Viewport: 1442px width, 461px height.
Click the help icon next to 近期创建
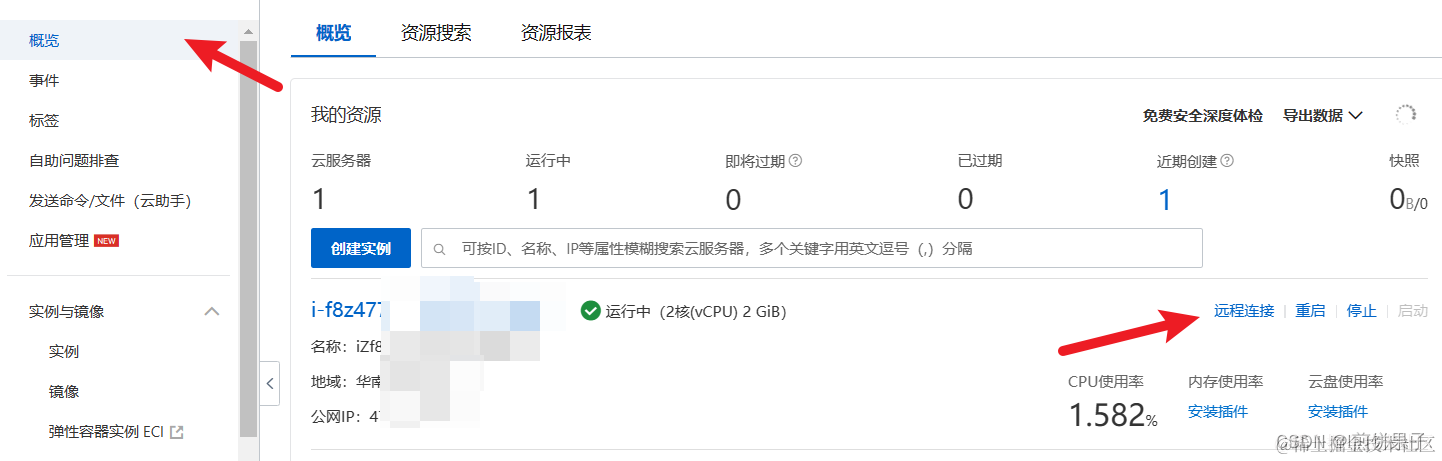[1227, 161]
